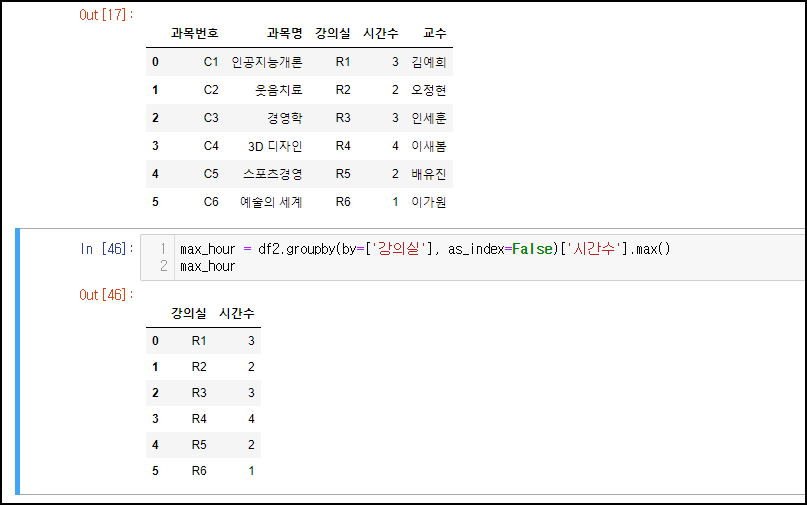The image size is (807, 505).
Task: Click professor name 오정현
Action: pyautogui.click(x=429, y=90)
